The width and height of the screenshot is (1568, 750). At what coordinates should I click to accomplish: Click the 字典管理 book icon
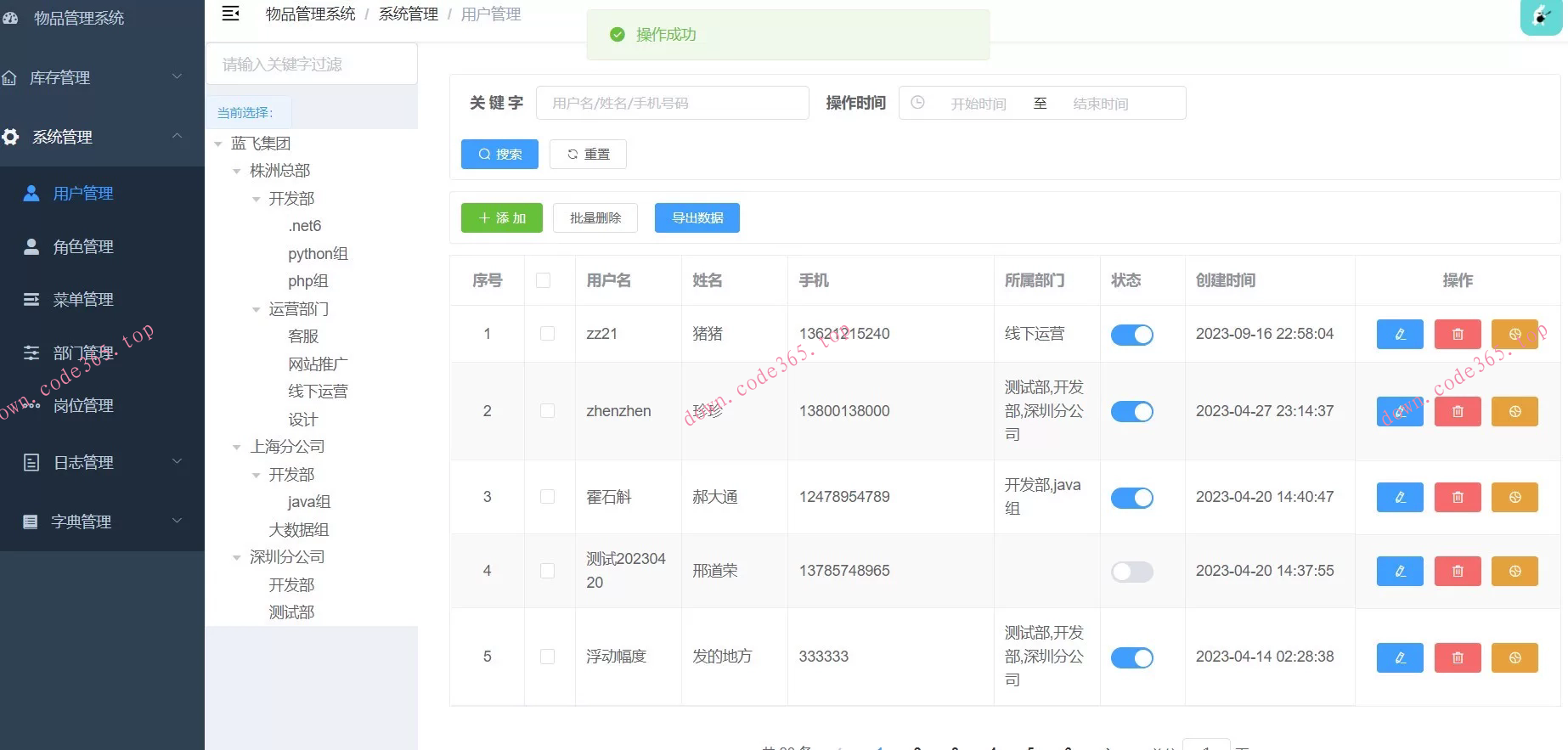point(30,522)
